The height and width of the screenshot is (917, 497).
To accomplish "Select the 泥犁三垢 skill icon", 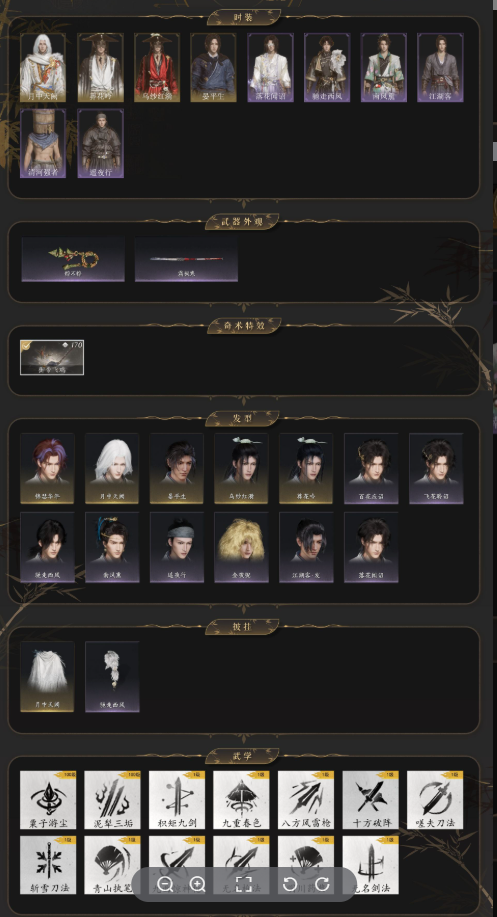I will pos(112,800).
